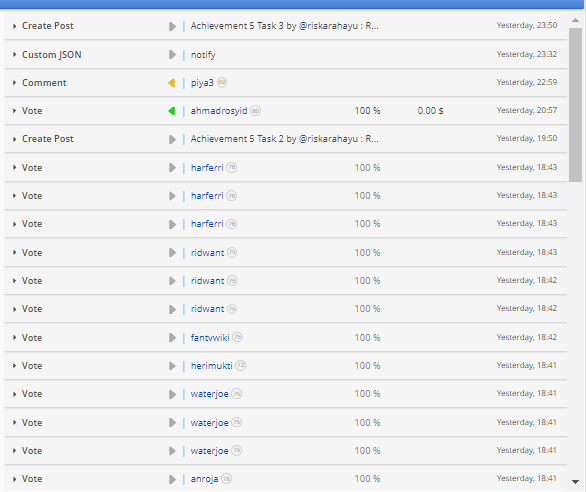Click the green arrow icon beside ahmadrosyid
Viewport: 586px width, 492px height.
coord(172,111)
